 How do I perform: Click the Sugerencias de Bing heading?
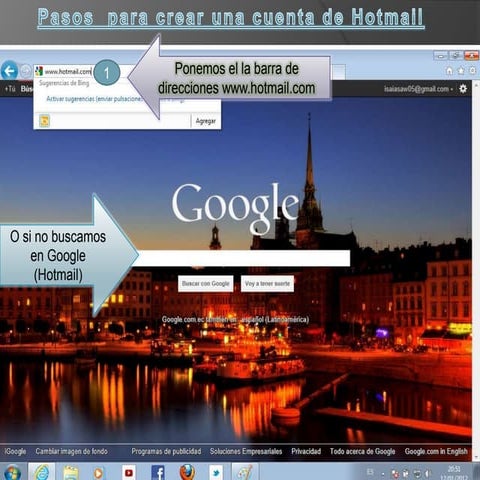coord(64,83)
